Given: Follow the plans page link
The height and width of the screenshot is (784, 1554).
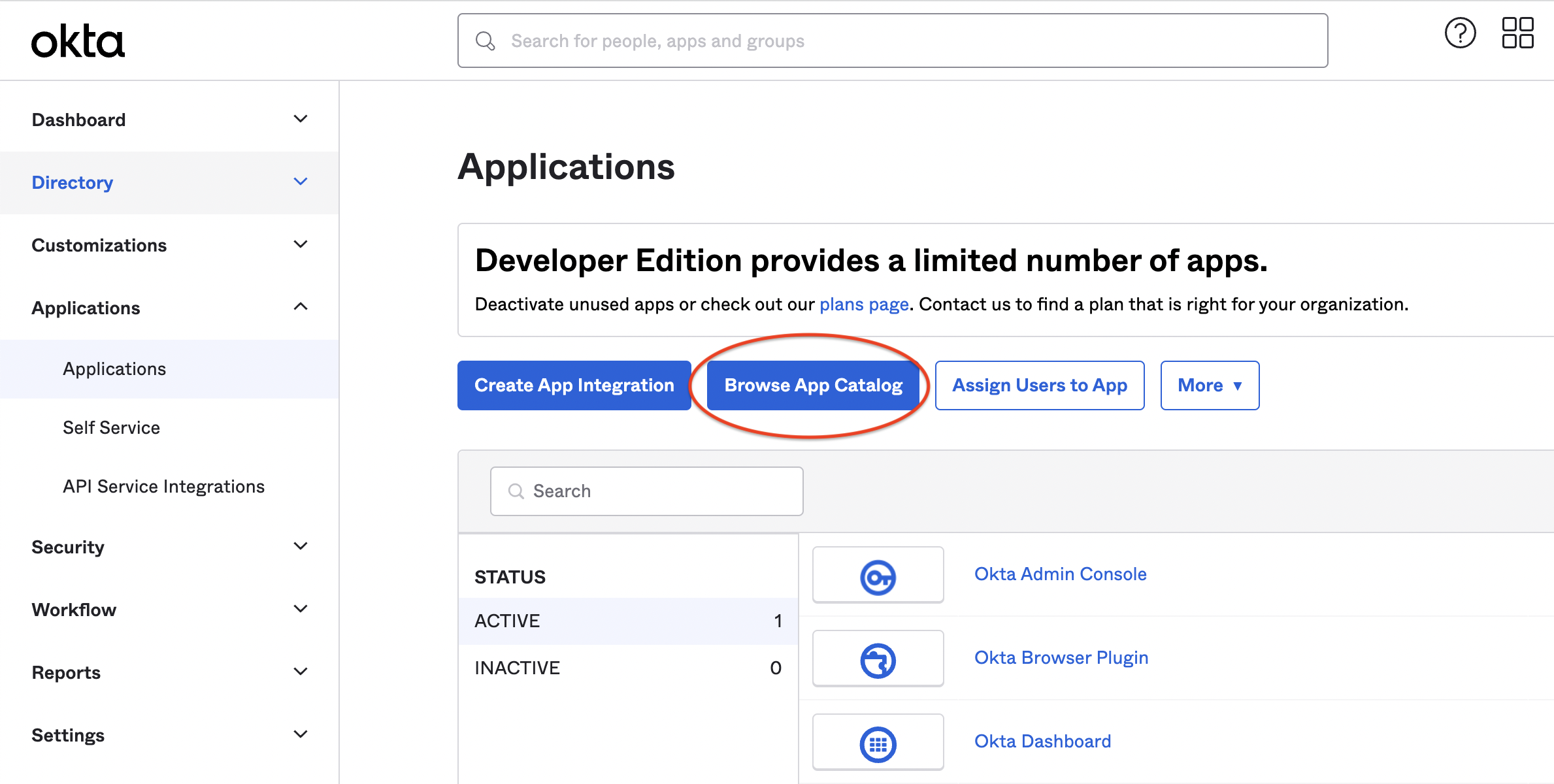Looking at the screenshot, I should [864, 304].
